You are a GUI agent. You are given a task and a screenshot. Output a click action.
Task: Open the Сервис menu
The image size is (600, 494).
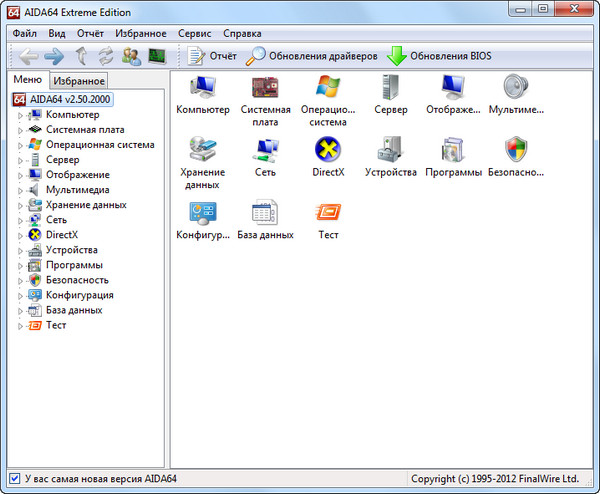(194, 33)
